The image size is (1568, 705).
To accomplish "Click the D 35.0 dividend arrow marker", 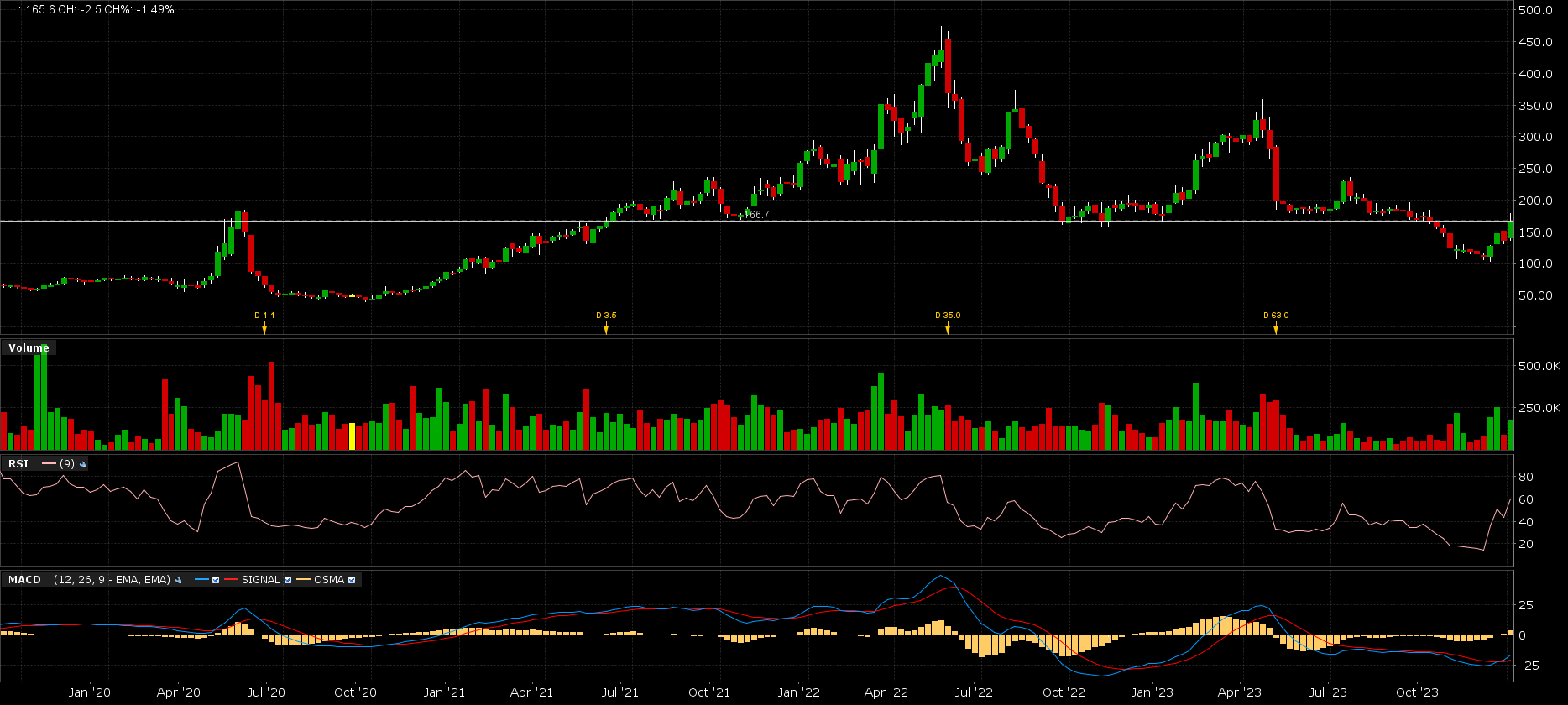I will (948, 328).
